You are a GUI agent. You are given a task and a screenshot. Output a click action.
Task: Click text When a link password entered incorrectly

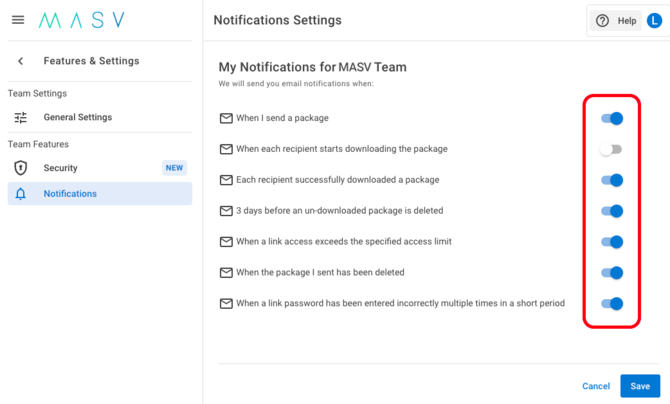point(400,304)
